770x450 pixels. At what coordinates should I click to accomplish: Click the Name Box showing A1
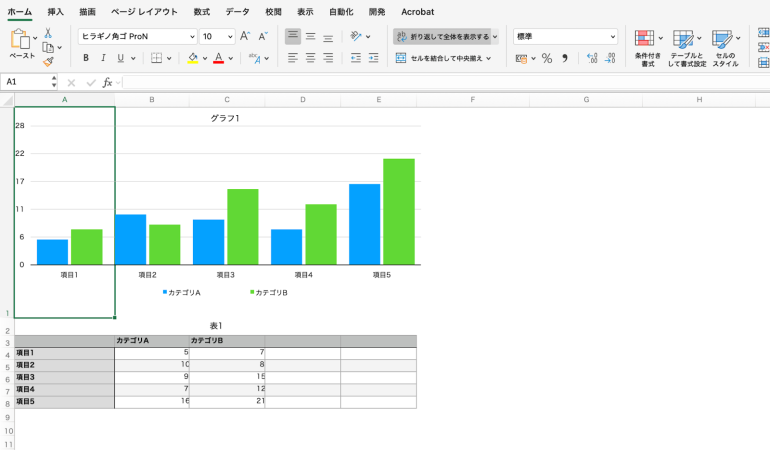click(26, 82)
